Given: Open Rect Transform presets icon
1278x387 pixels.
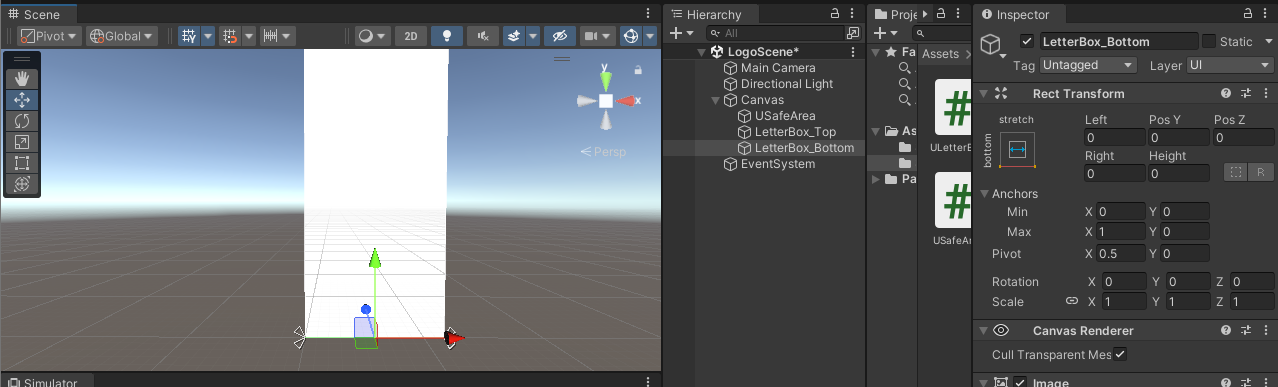Looking at the screenshot, I should click(x=1246, y=93).
